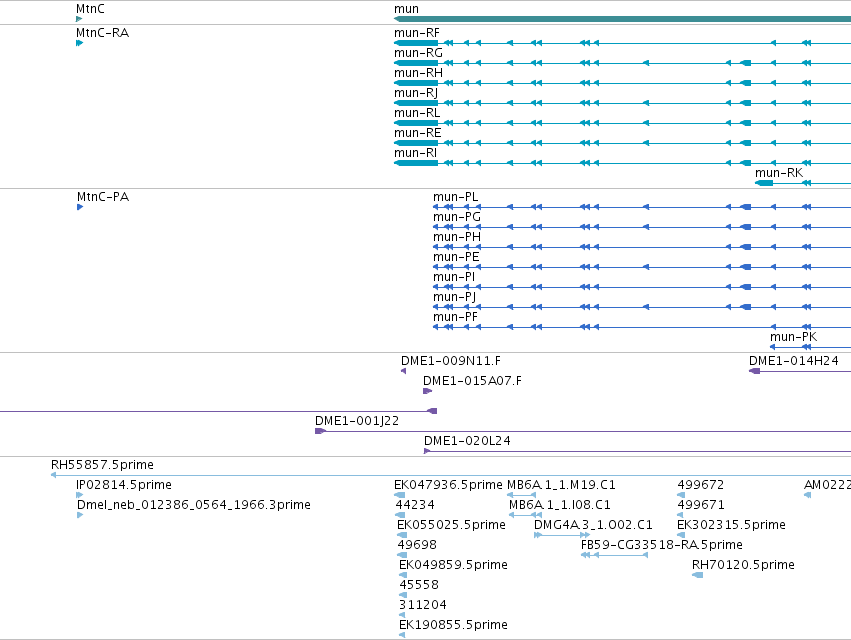The width and height of the screenshot is (851, 640).
Task: Select the DME1-009N11.F feature label
Action: 450,361
